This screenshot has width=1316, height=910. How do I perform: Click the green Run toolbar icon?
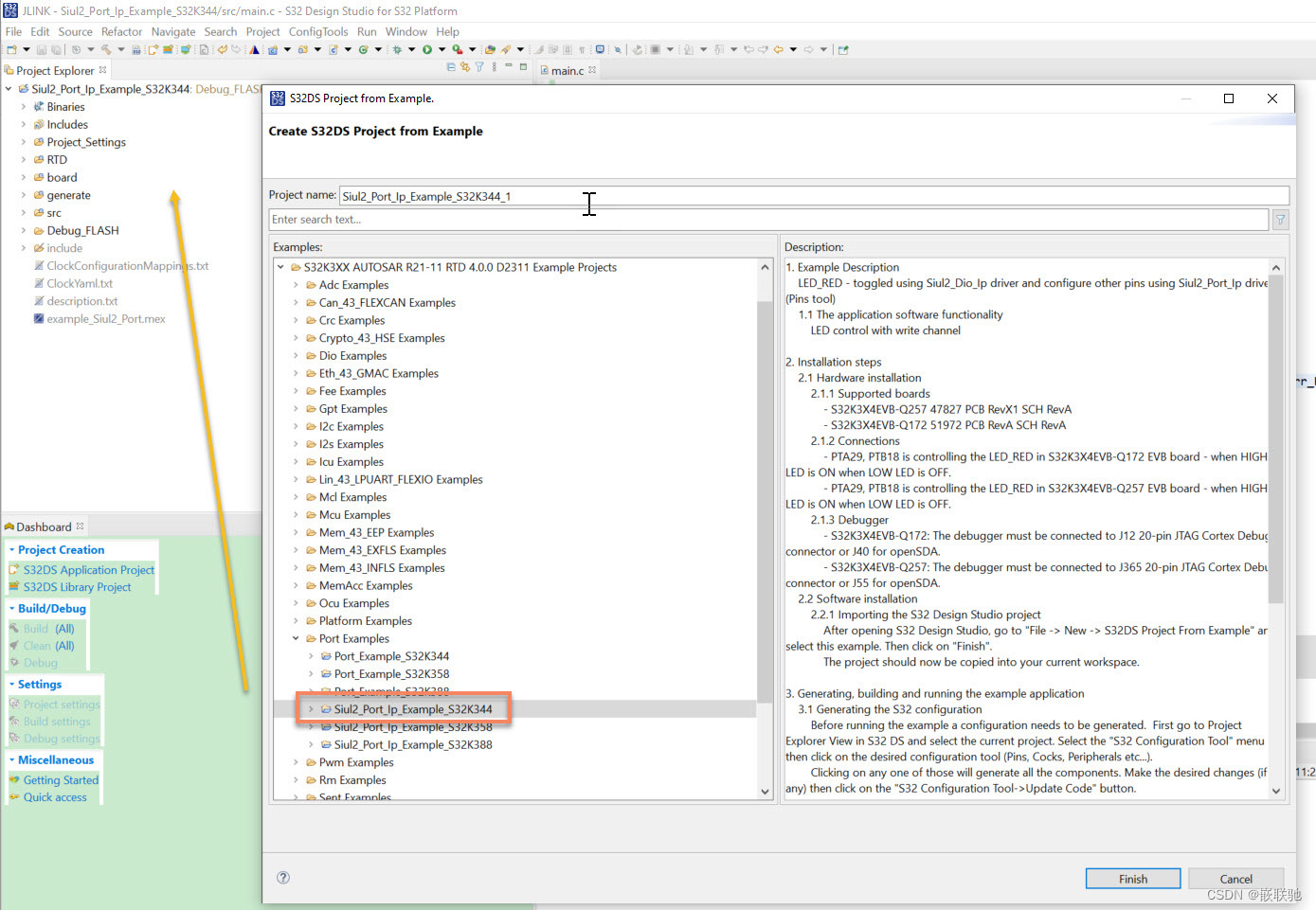427,49
